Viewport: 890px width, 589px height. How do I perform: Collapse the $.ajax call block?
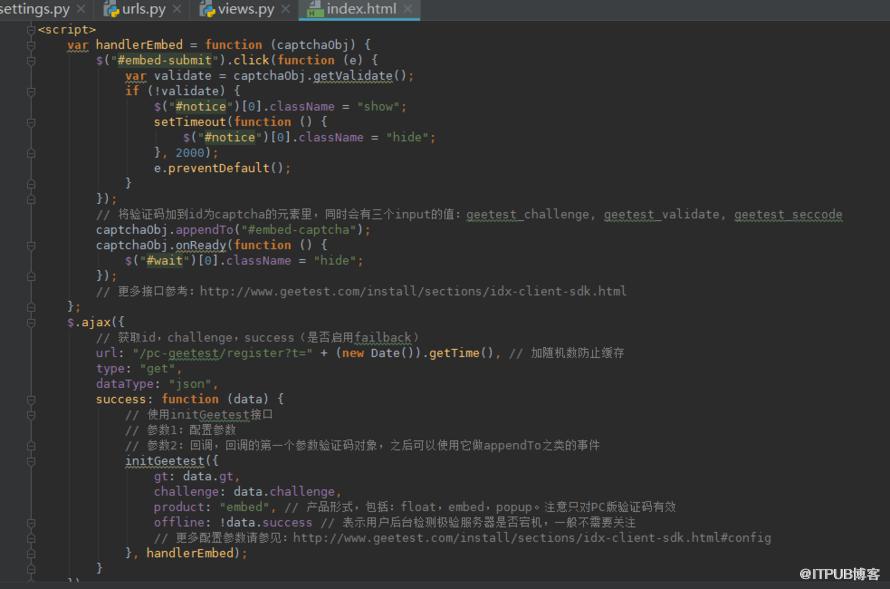click(31, 322)
